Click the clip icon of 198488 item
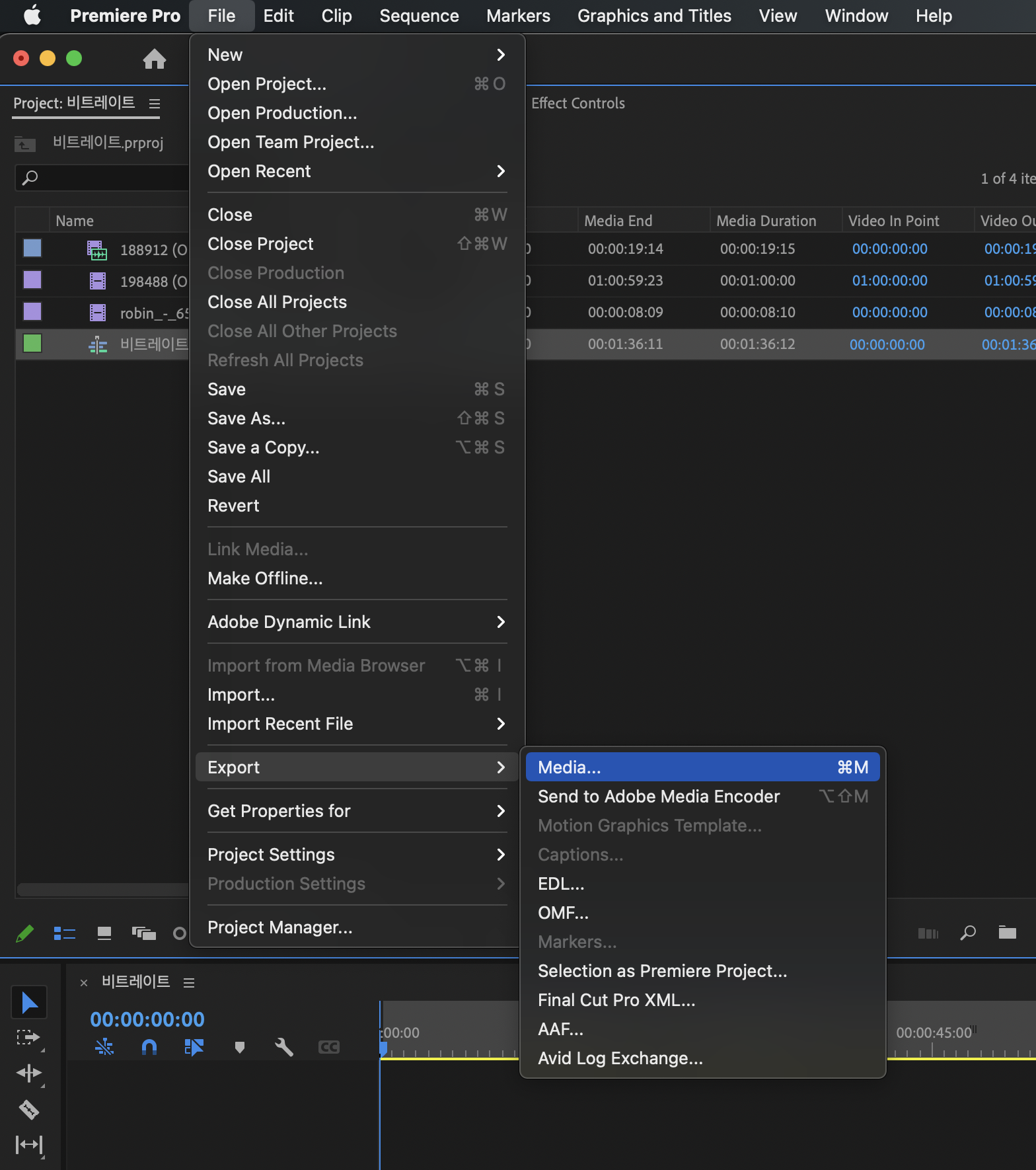Viewport: 1036px width, 1170px height. click(98, 282)
